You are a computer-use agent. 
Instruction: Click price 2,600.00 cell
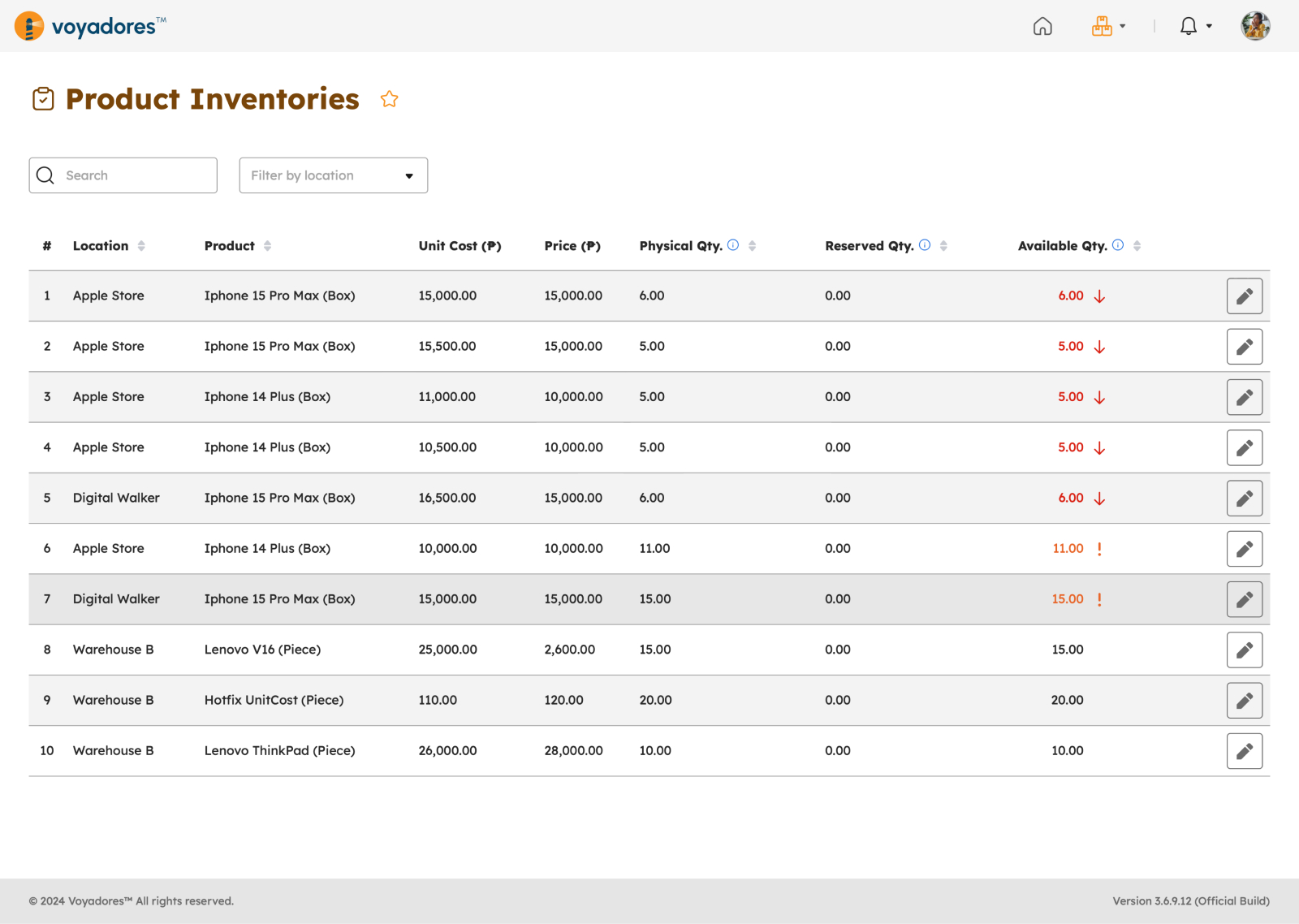[570, 650]
